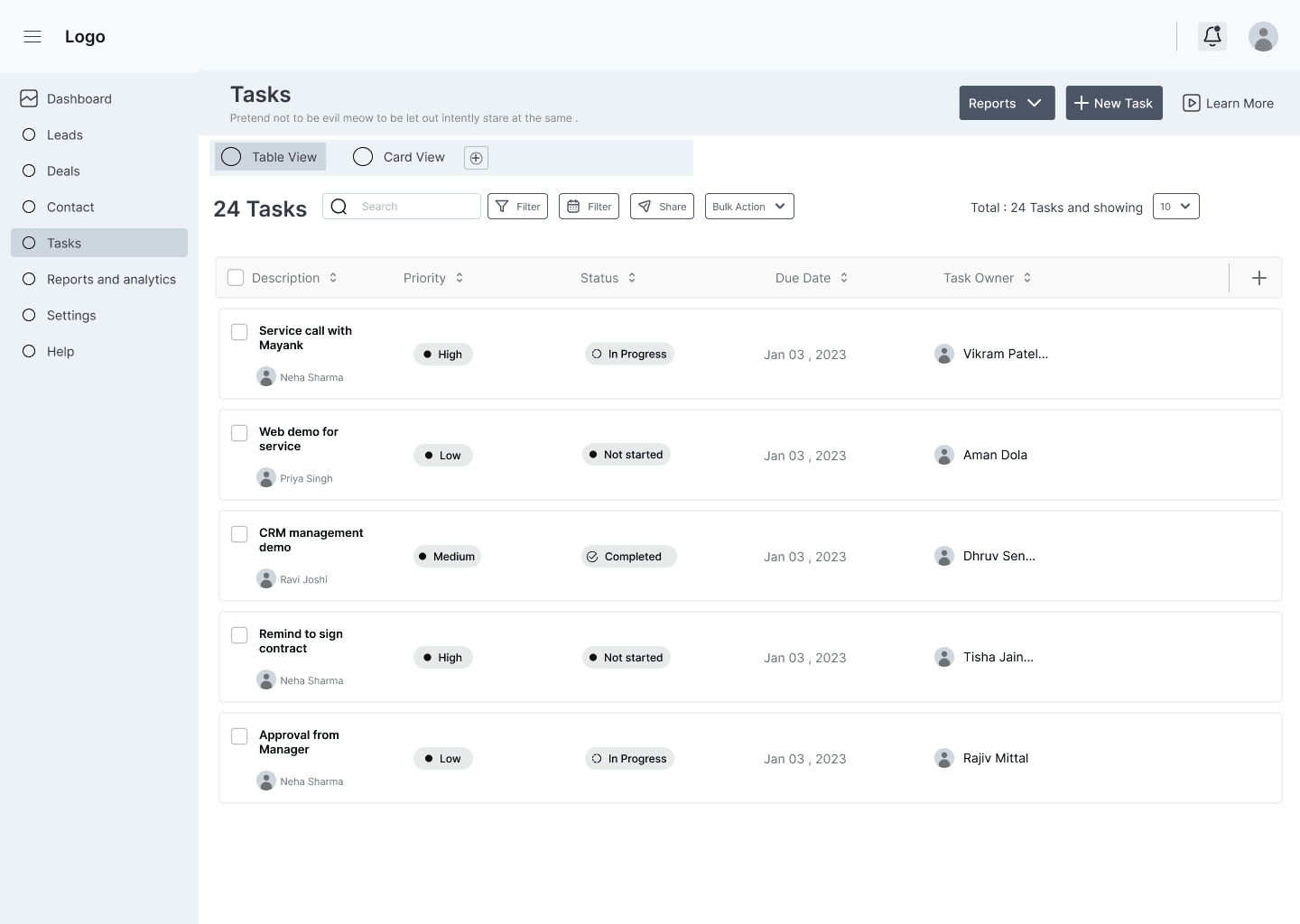Open the user profile avatar
The height and width of the screenshot is (924, 1300).
1263,37
